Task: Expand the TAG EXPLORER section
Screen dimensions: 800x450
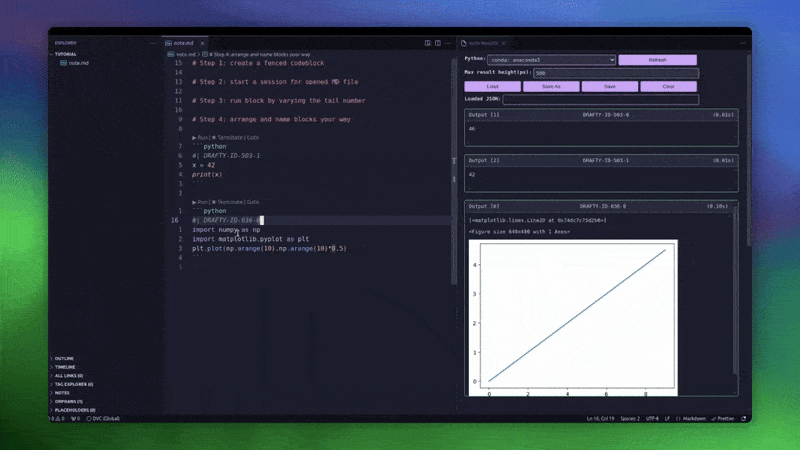Action: coord(73,385)
